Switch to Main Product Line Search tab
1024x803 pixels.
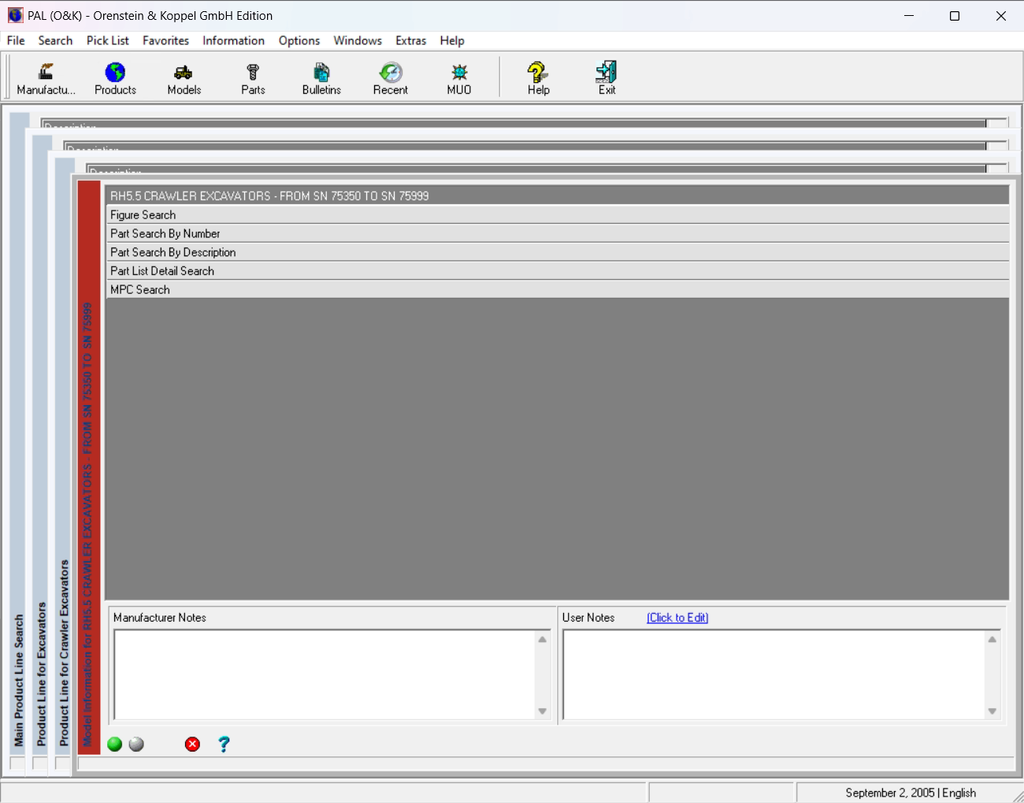(x=19, y=680)
